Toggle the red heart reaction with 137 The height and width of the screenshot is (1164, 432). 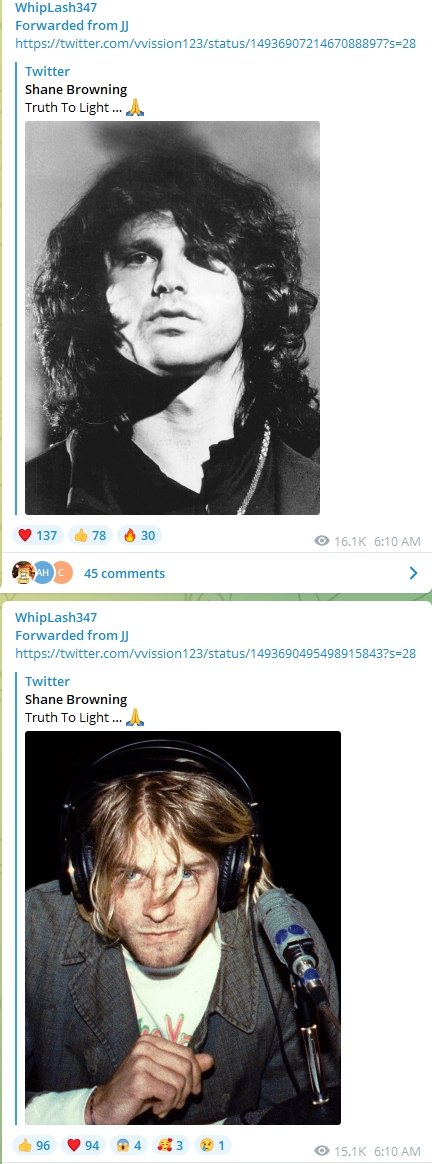point(37,535)
